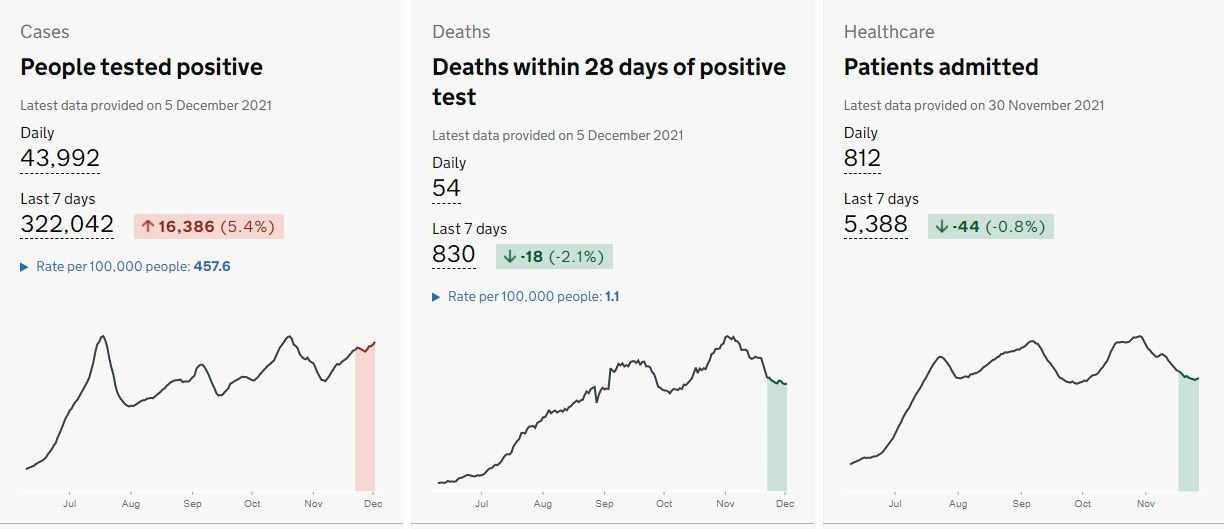Screen dimensions: 1224x529
Task: Click the last 7 days cases value 322,042
Action: 67,224
